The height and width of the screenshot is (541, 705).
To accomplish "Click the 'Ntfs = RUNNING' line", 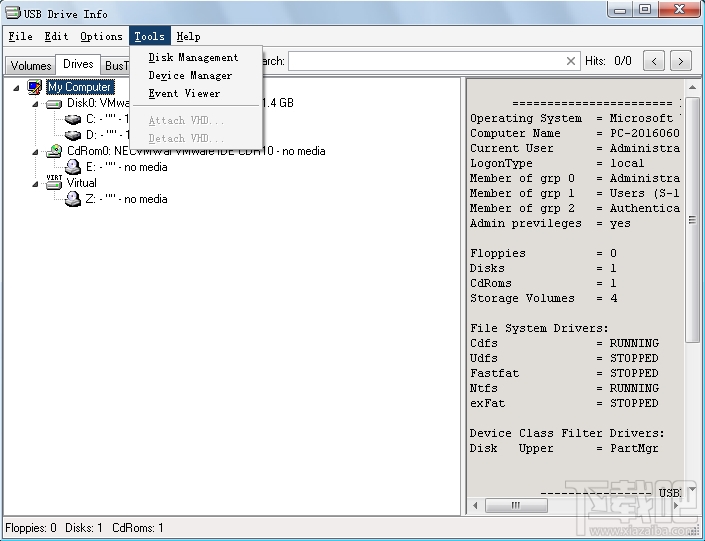I will (x=564, y=388).
